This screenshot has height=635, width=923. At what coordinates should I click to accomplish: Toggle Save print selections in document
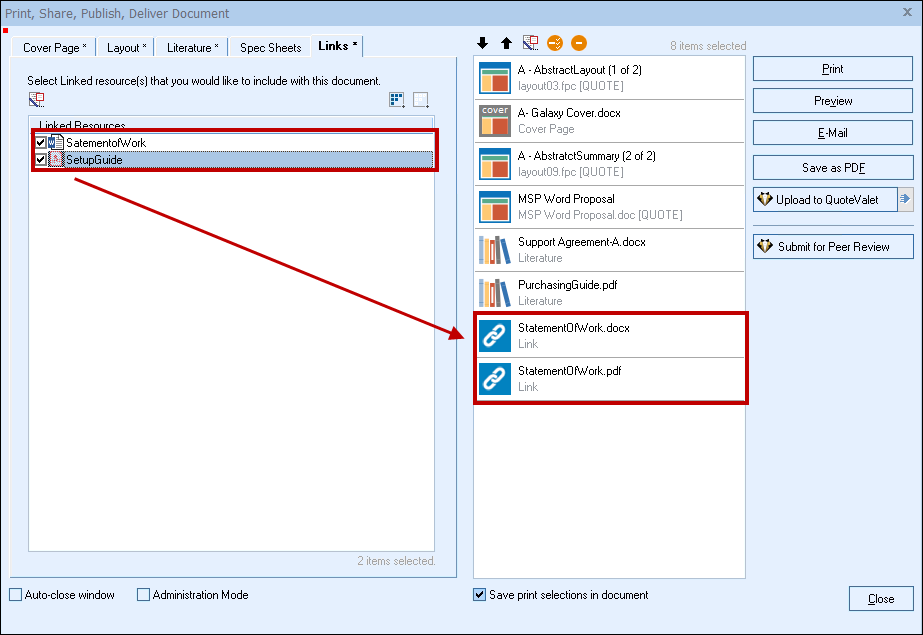point(480,594)
